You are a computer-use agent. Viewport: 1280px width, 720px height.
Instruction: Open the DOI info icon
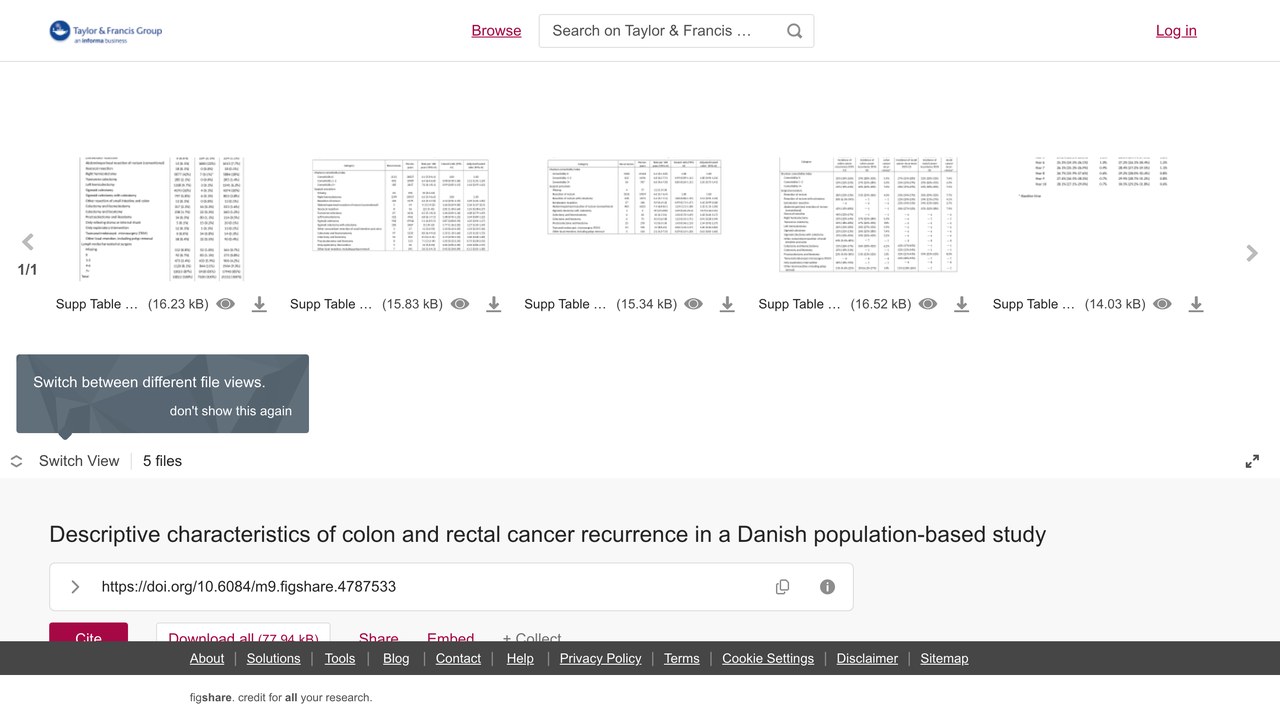[827, 587]
